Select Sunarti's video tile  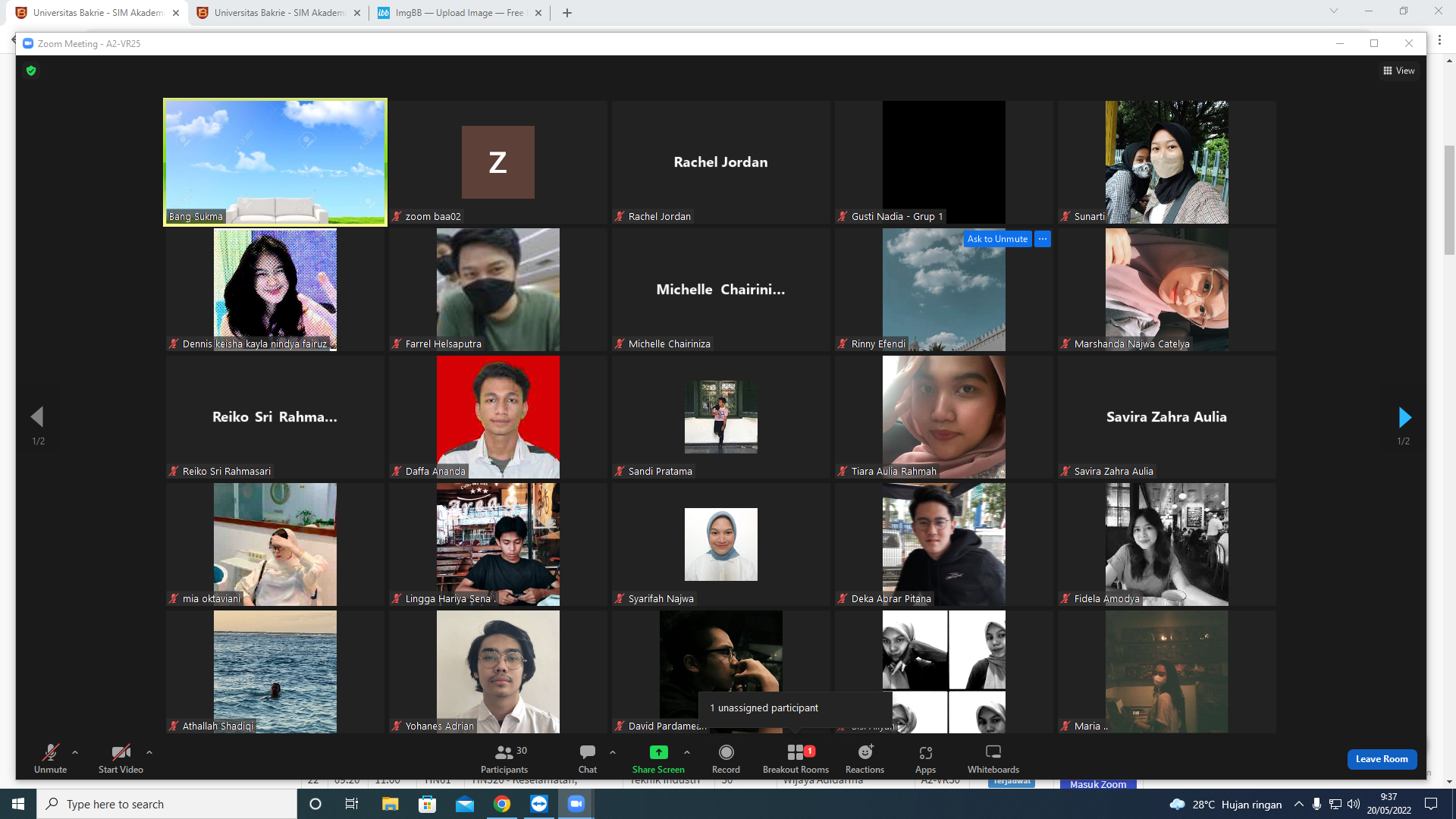(1167, 162)
